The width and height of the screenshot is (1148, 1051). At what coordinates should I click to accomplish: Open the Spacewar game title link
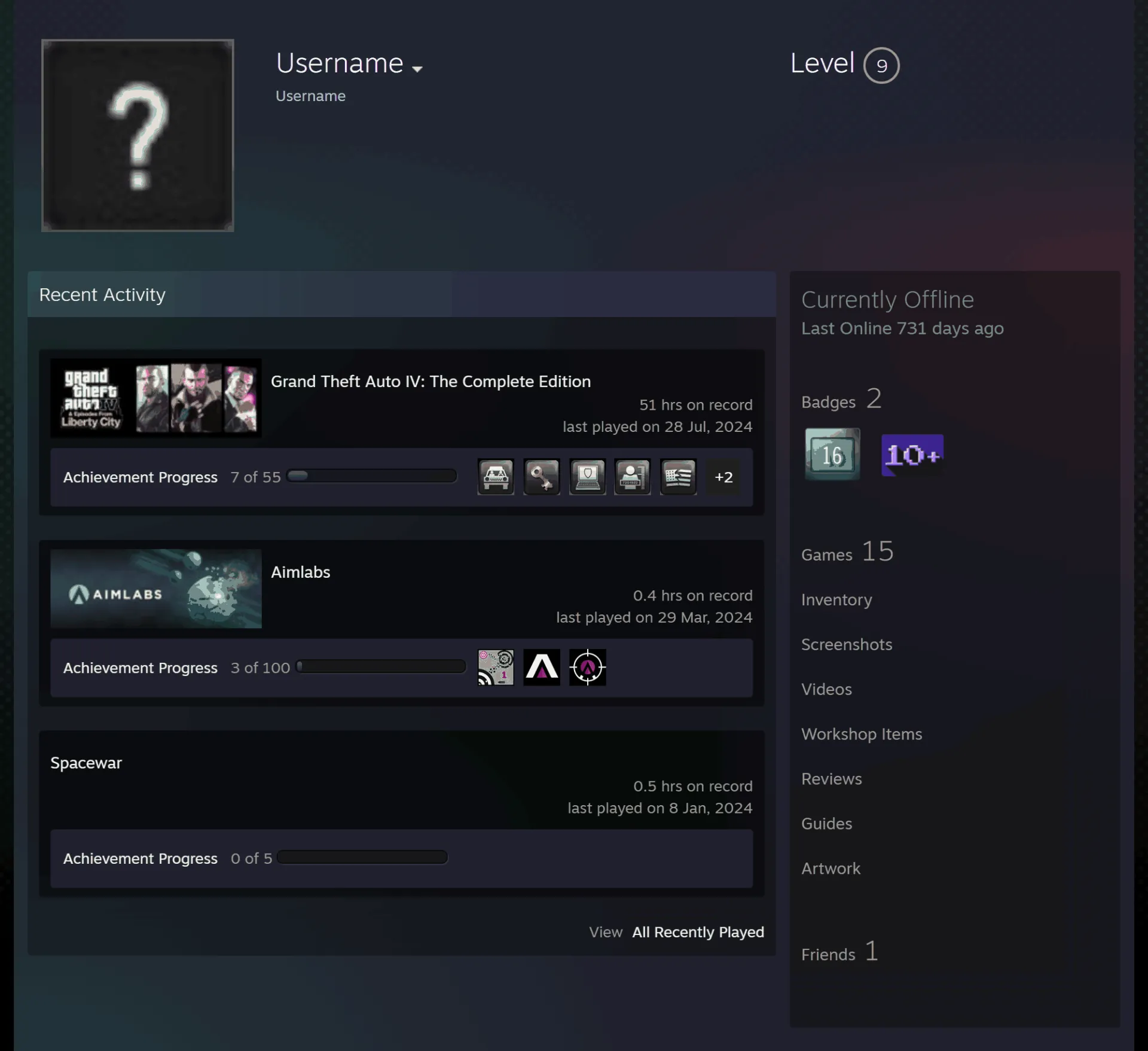click(x=86, y=763)
